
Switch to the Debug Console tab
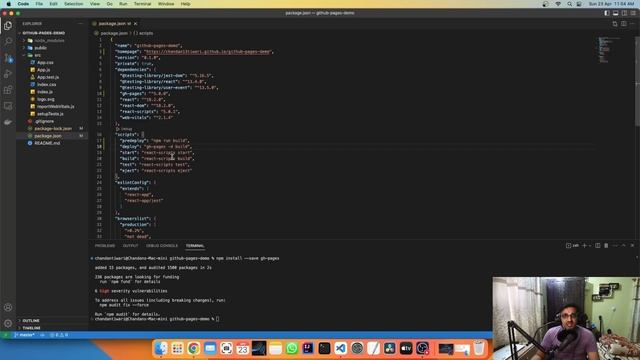coord(162,246)
